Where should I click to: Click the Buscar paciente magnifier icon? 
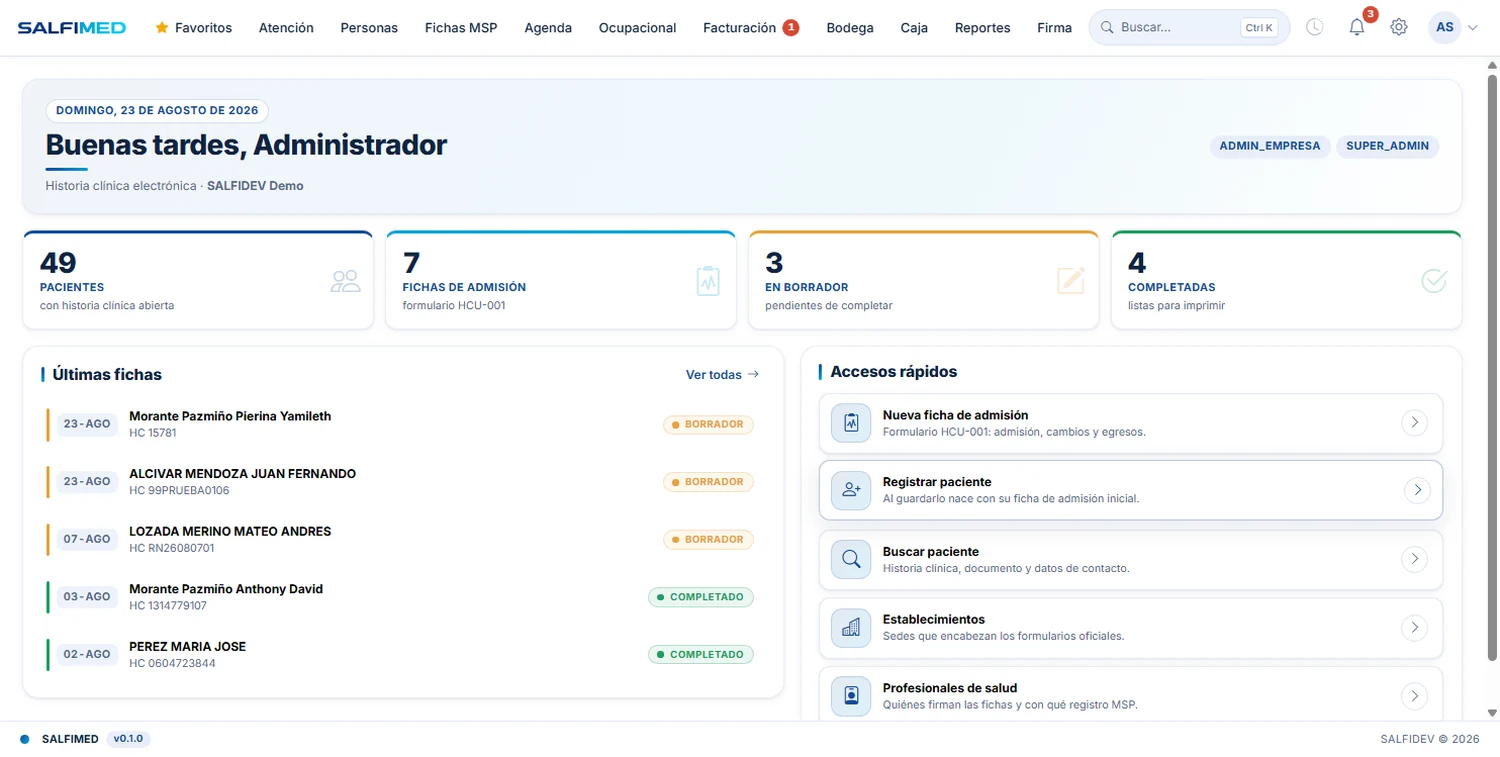click(x=851, y=559)
